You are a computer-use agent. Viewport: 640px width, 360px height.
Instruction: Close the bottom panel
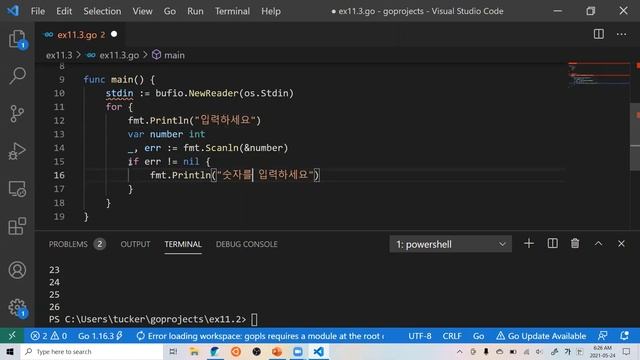tap(621, 244)
